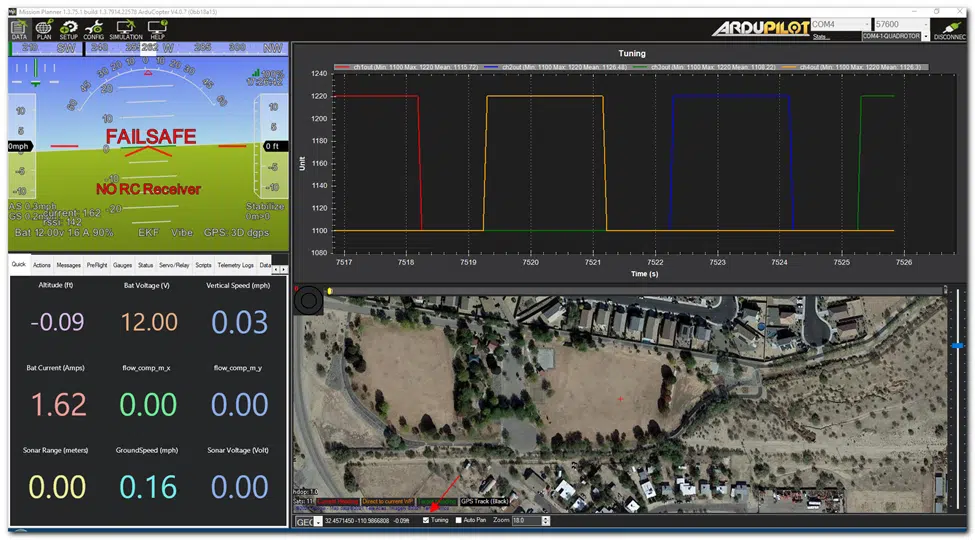The width and height of the screenshot is (975, 540).
Task: Toggle the ch2out blue legend entry
Action: (x=556, y=67)
